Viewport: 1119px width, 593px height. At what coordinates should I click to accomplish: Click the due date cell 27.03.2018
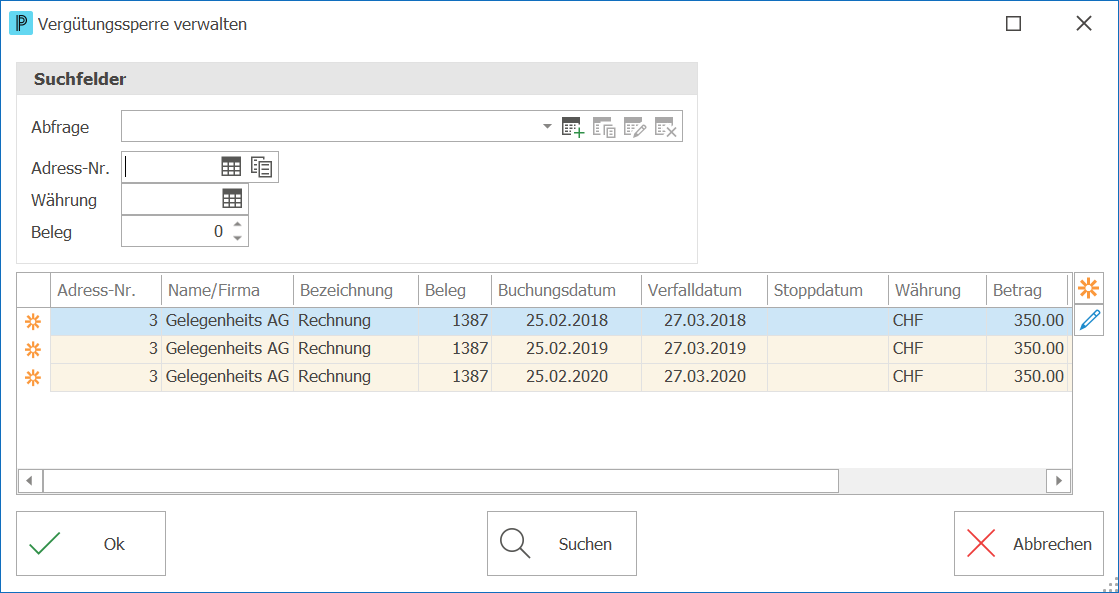704,321
